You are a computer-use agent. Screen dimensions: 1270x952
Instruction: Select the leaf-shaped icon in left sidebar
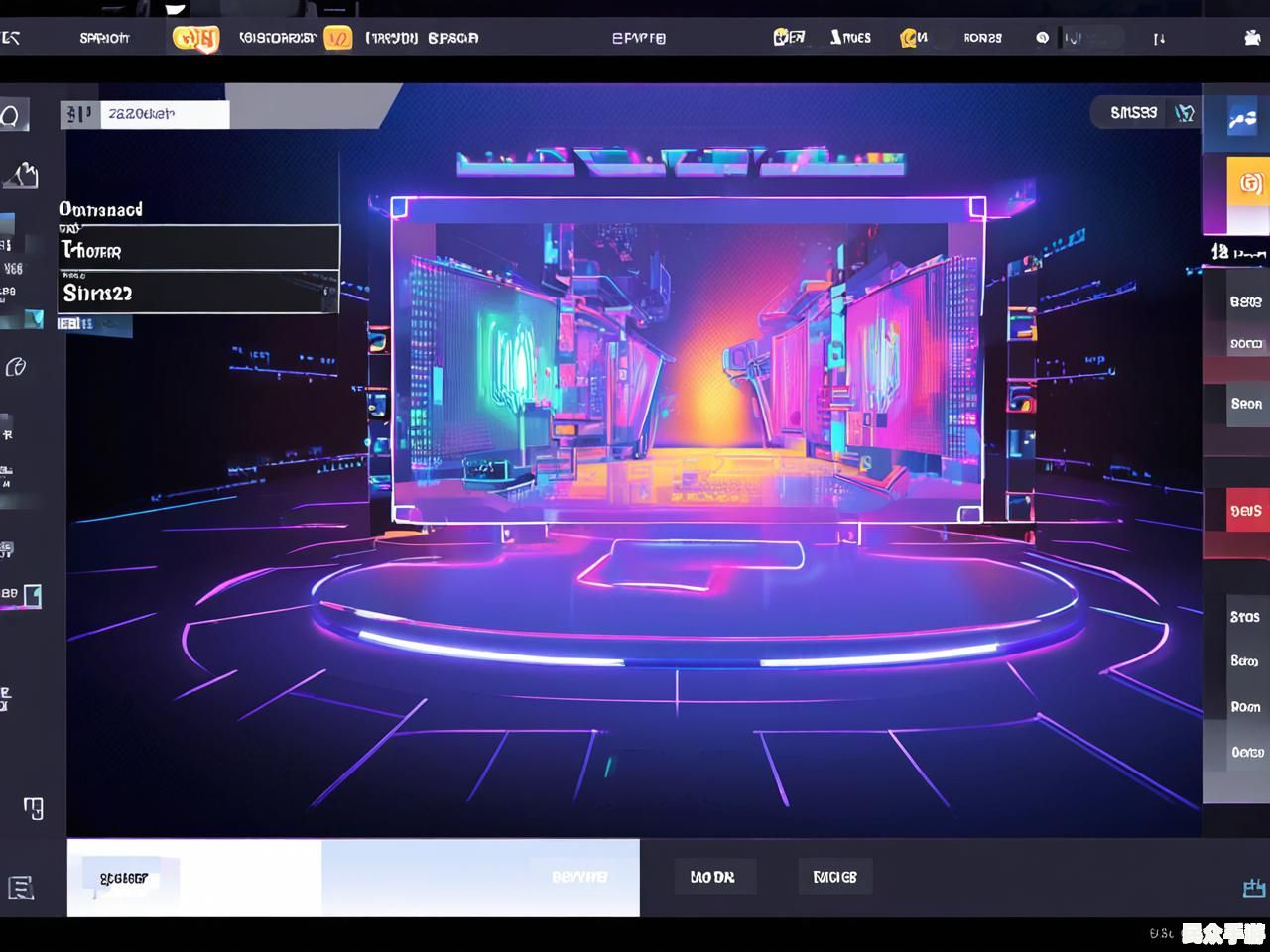tap(16, 368)
